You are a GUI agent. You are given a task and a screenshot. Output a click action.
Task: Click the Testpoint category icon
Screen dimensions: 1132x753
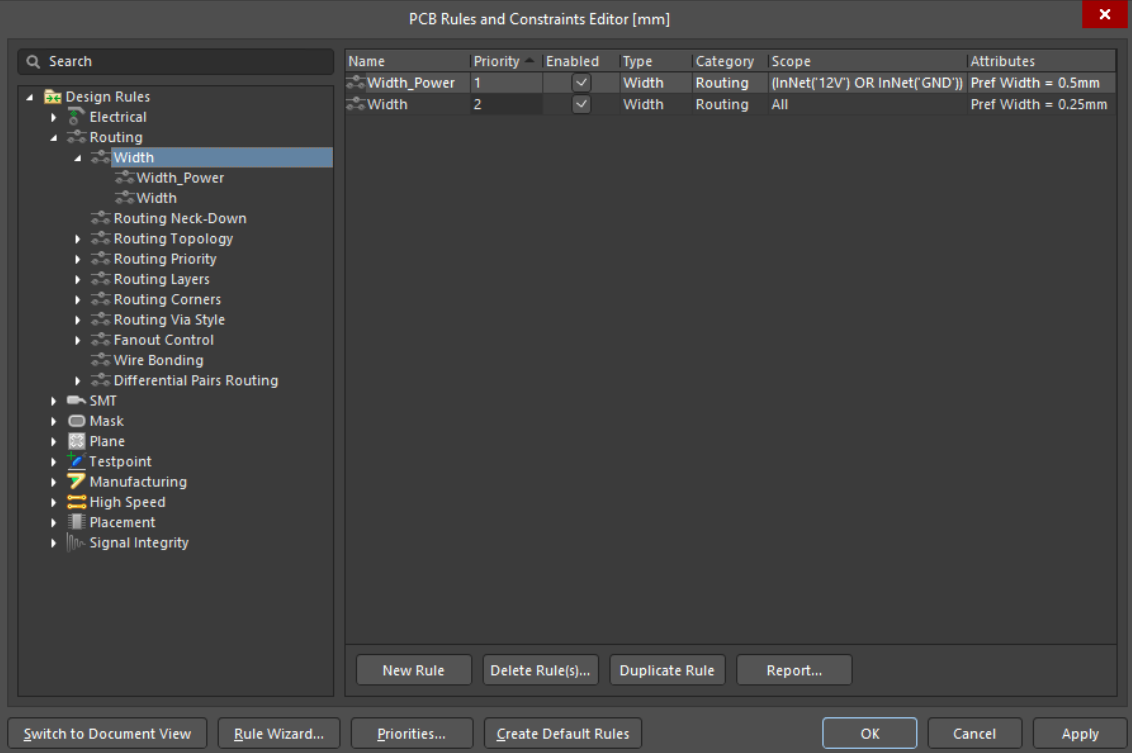coord(76,461)
